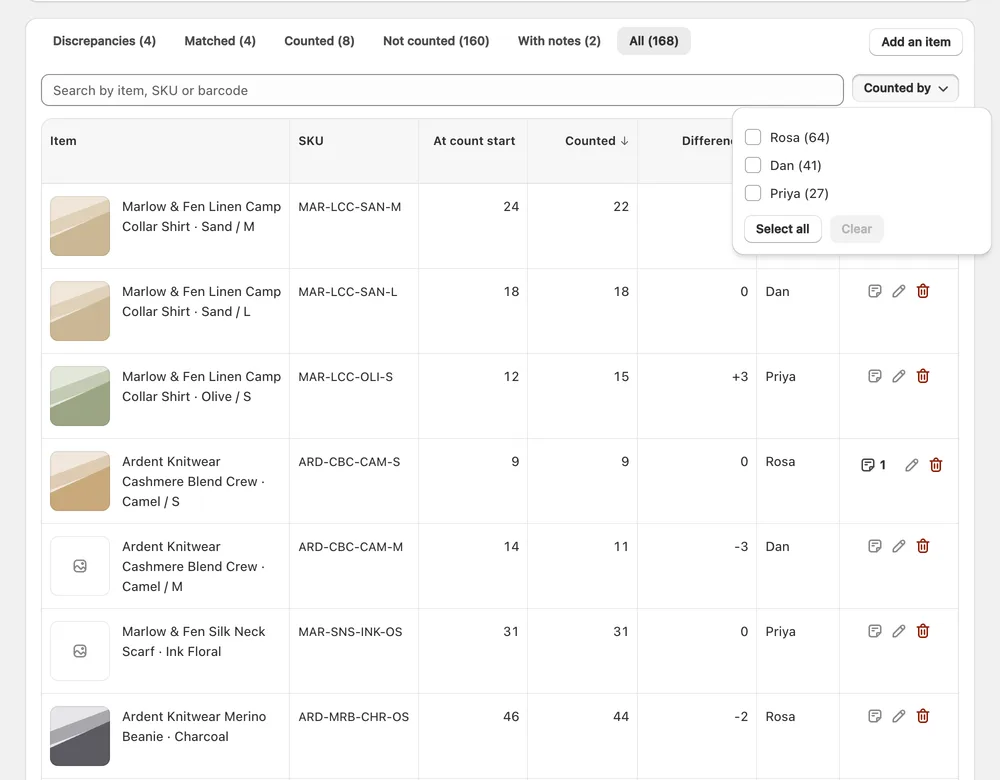This screenshot has width=1000, height=780.
Task: Edit the Olive / S shirt count with pencil icon
Action: [x=899, y=376]
